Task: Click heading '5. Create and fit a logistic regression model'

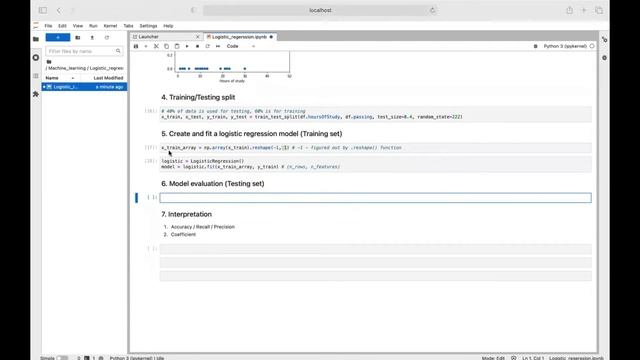Action: tap(251, 133)
